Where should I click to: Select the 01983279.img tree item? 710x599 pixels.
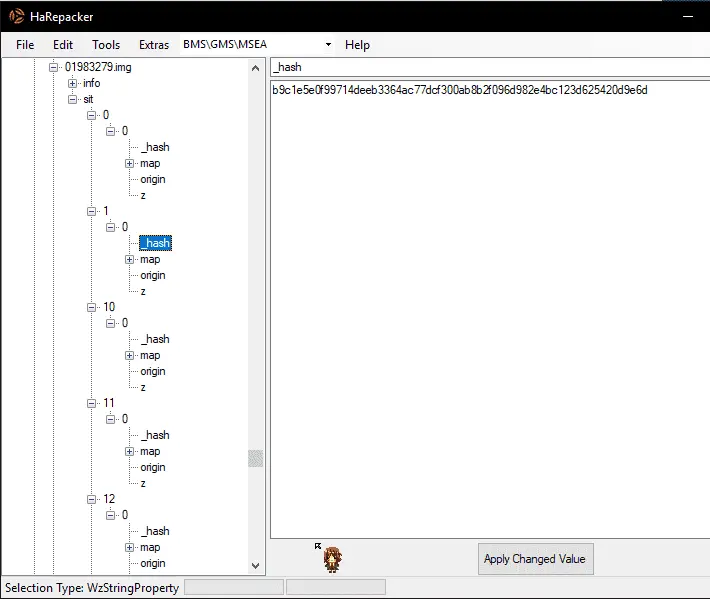click(x=98, y=67)
